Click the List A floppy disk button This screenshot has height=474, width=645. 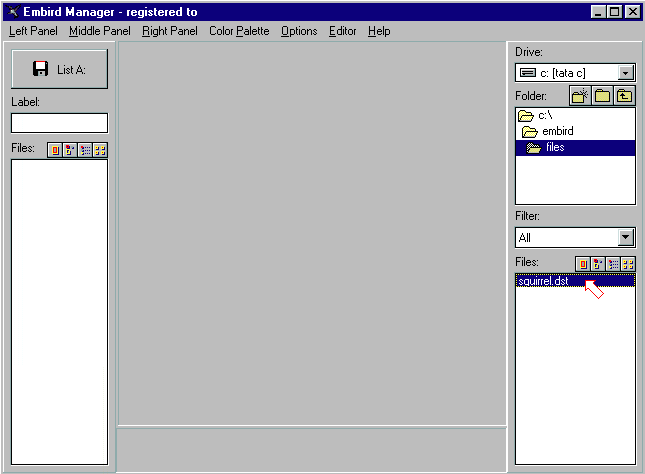(x=60, y=69)
